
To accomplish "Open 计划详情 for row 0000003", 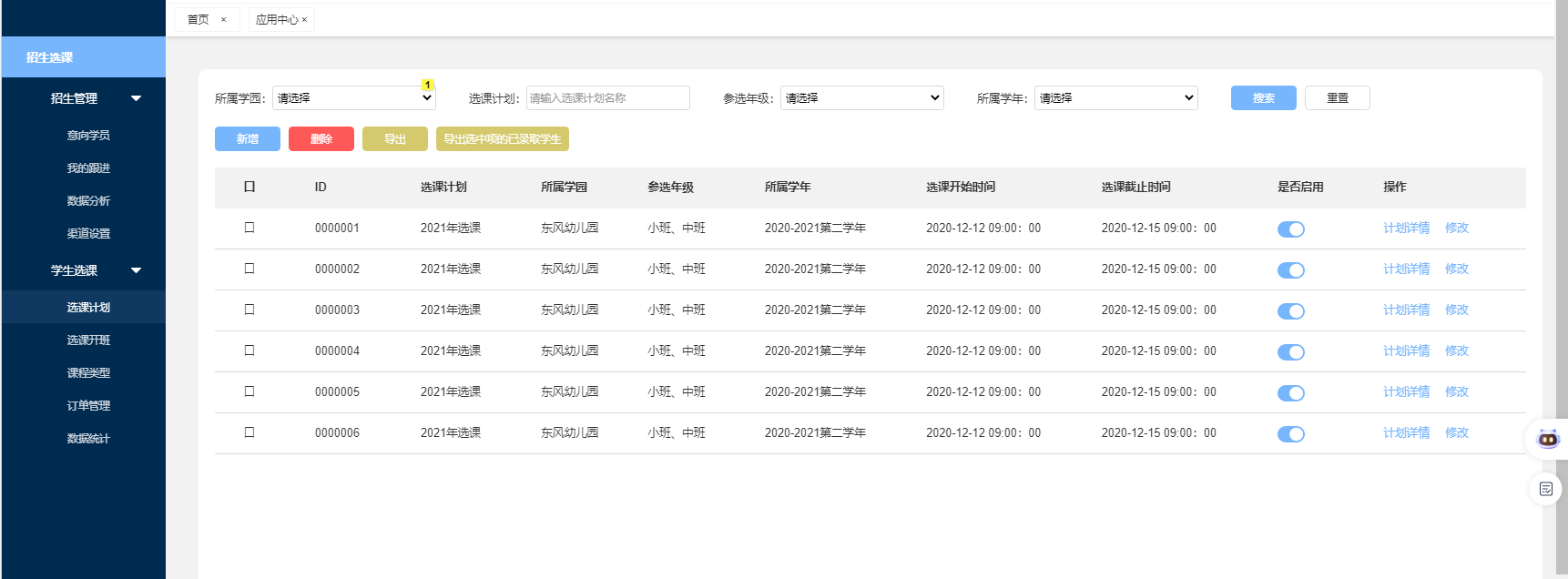I will pyautogui.click(x=1407, y=310).
